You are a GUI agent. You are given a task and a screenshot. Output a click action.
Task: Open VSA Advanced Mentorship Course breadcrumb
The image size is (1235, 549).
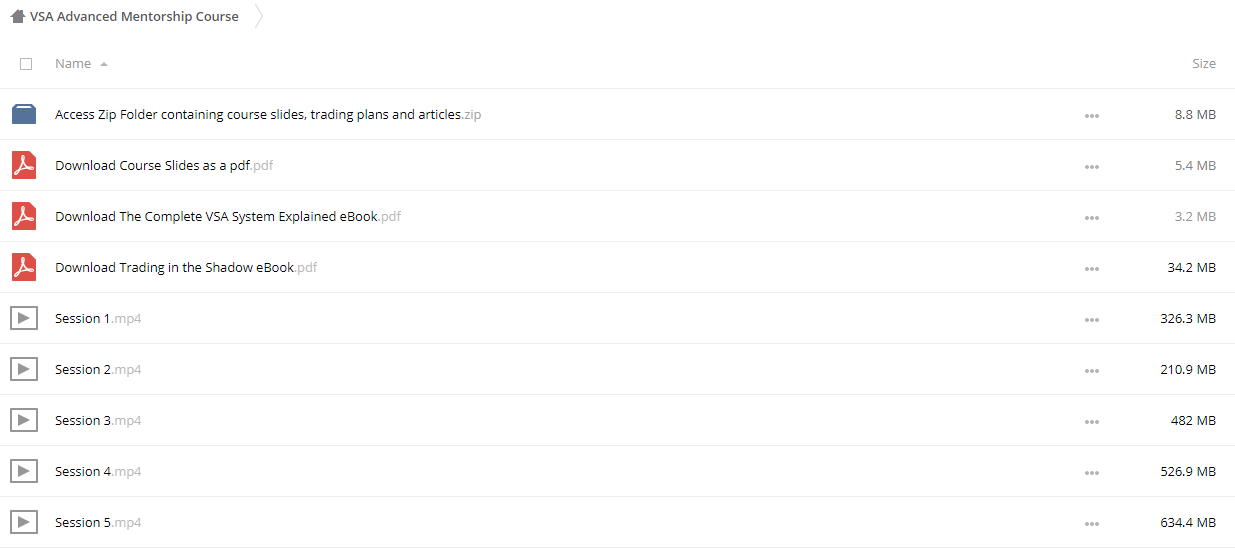coord(134,16)
